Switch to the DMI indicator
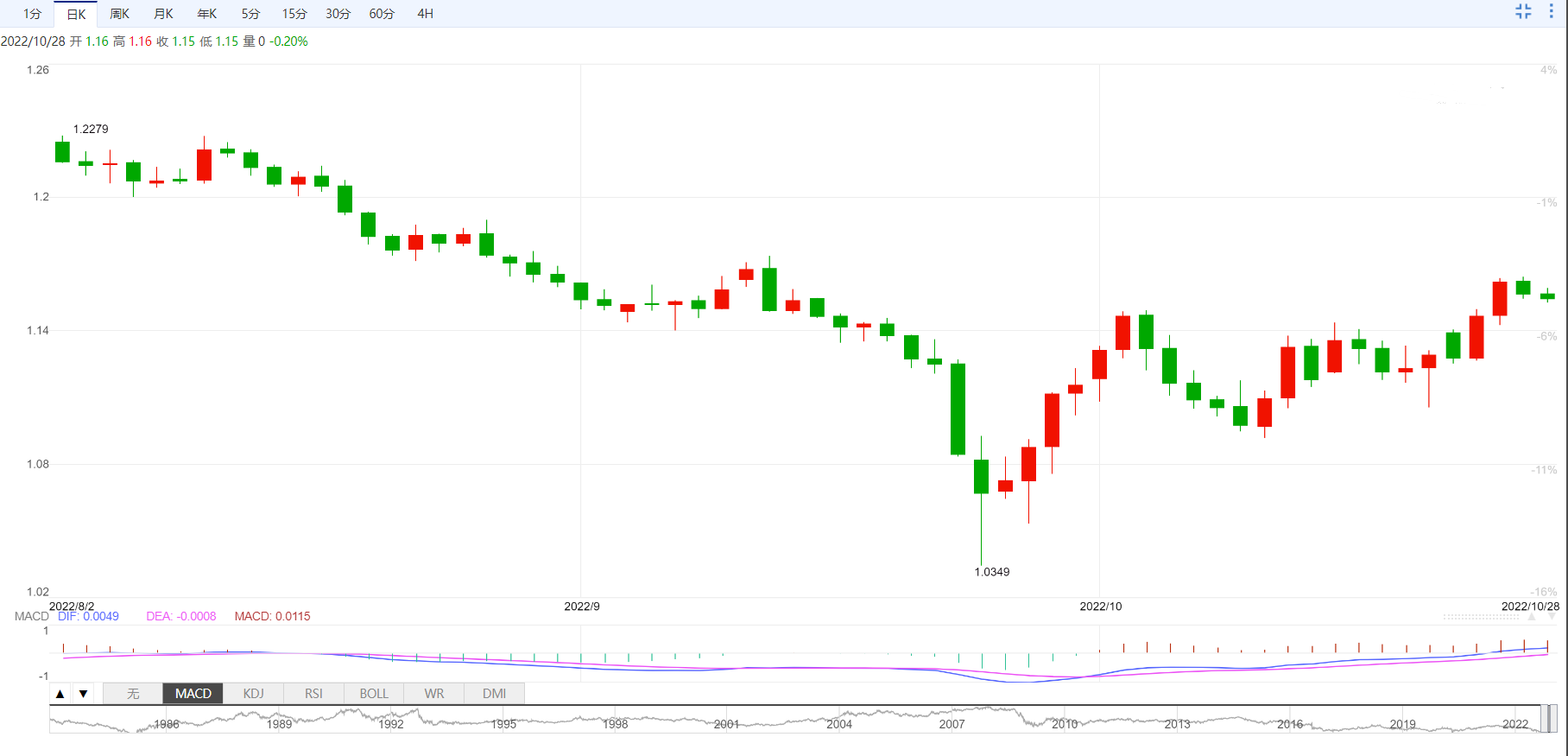Image resolution: width=1568 pixels, height=756 pixels. pos(494,693)
